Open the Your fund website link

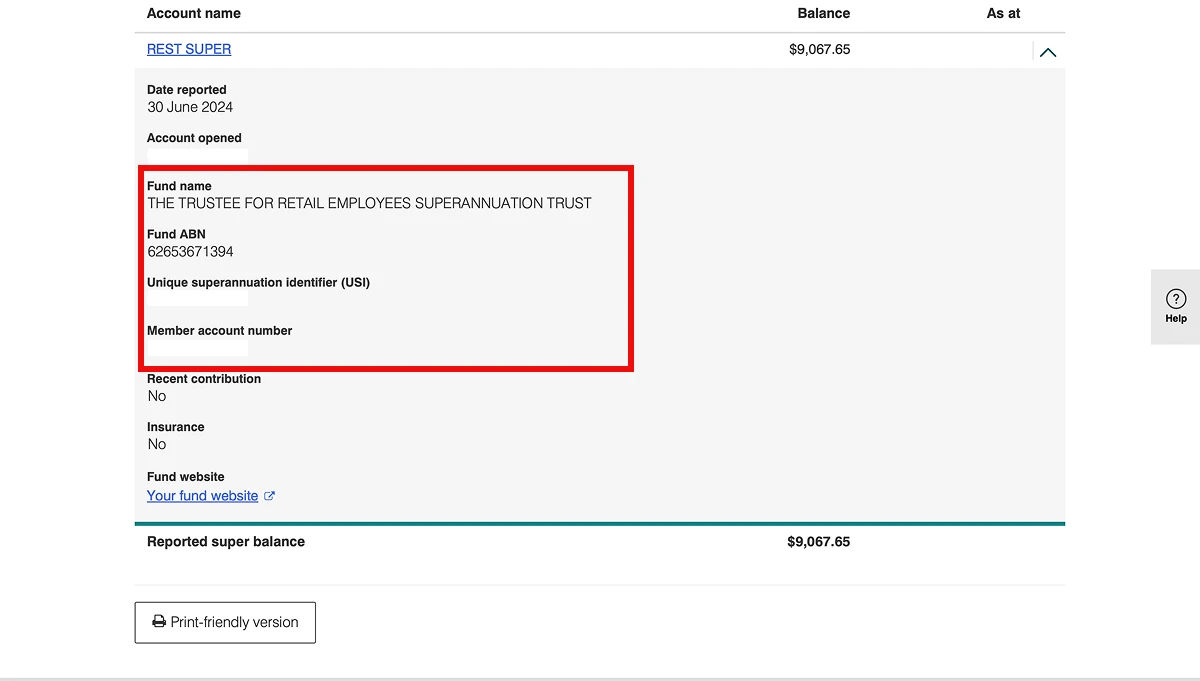tap(202, 496)
